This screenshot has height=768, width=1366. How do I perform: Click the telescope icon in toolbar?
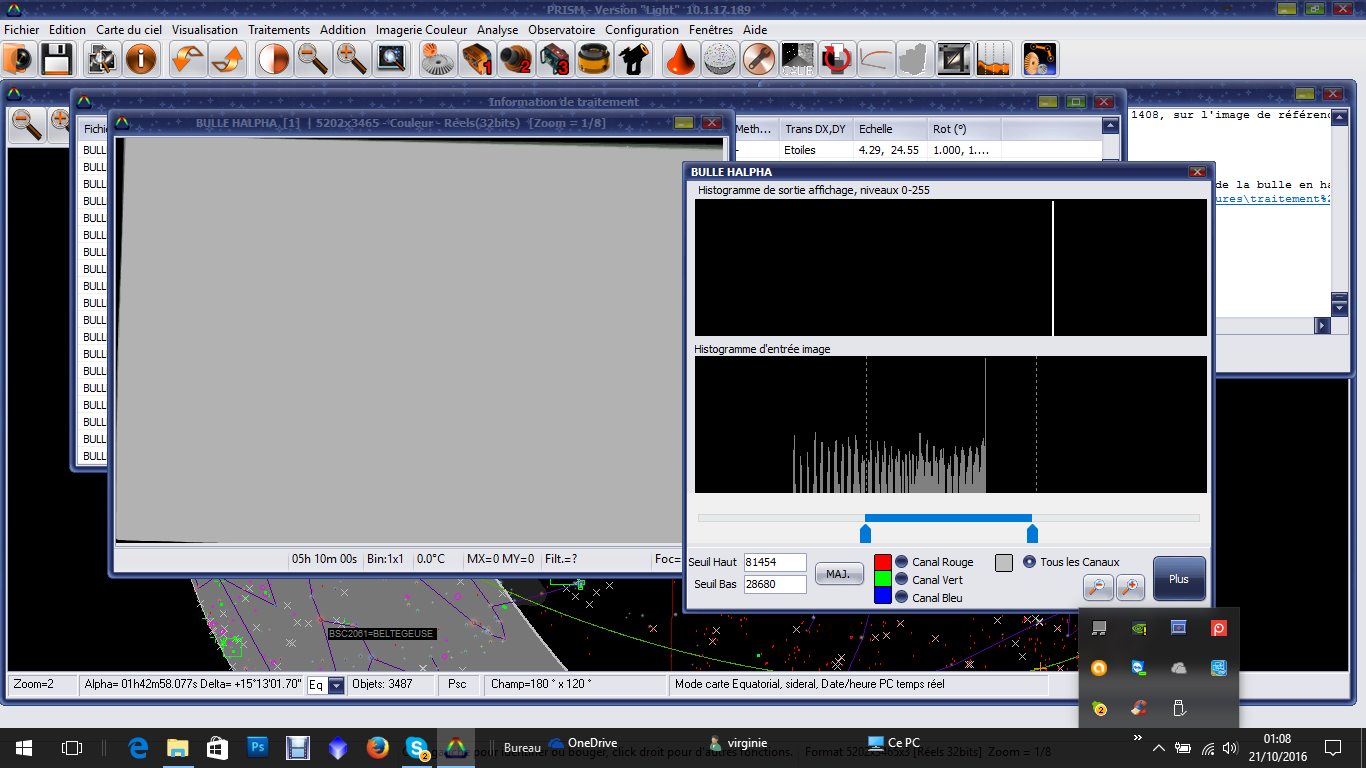[x=634, y=60]
